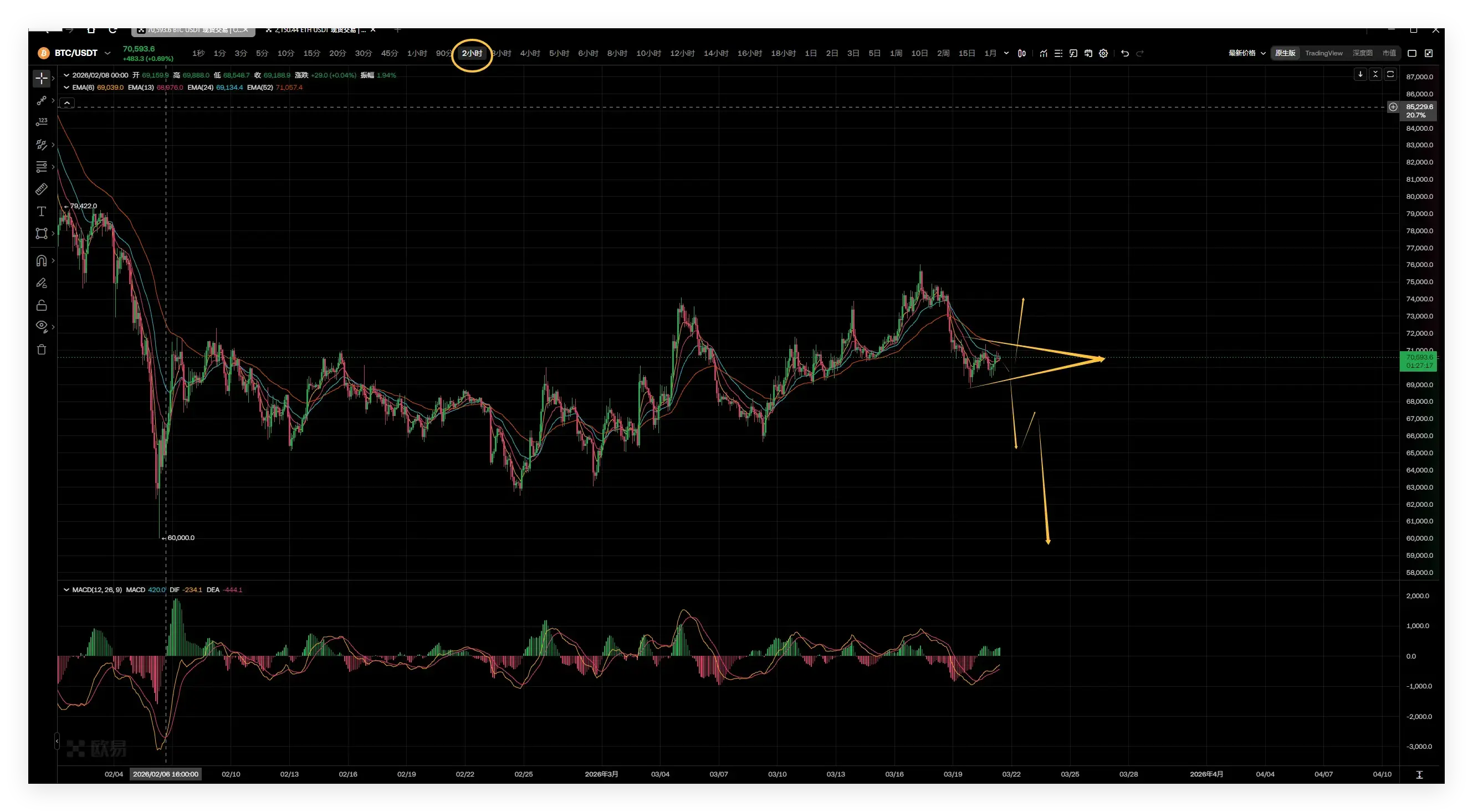Toggle drawing visibility with the eye icon
Screen dimensions: 1473x812
coord(41,326)
